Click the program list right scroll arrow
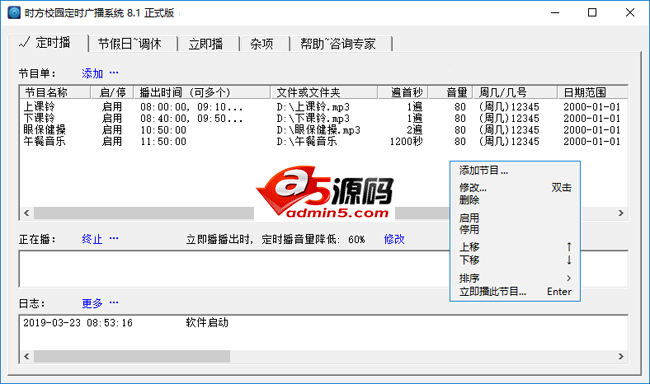 [621, 213]
